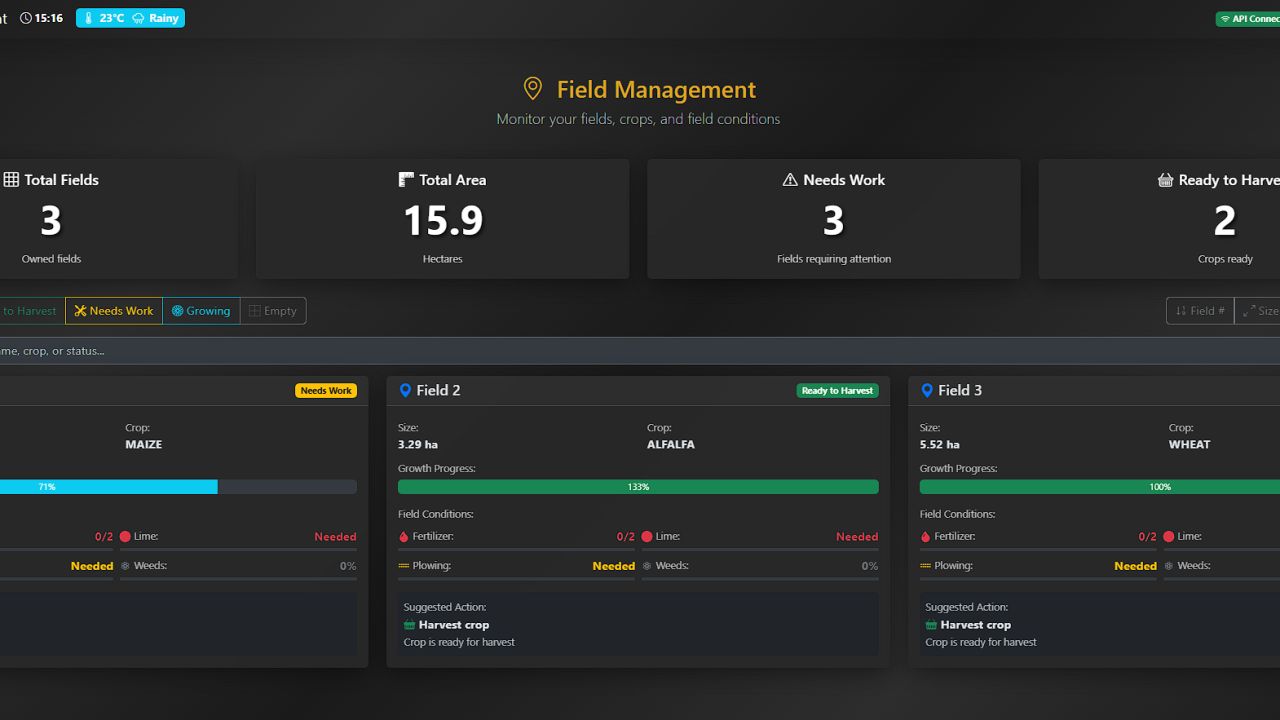The image size is (1280, 720).
Task: Click the Field 2 map pin icon
Action: [x=405, y=390]
